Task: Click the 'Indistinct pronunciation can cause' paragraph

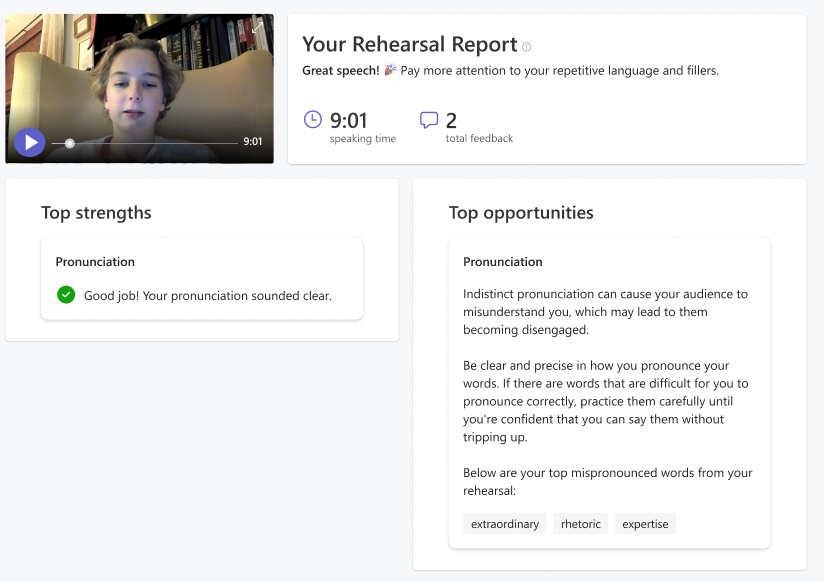Action: 605,312
